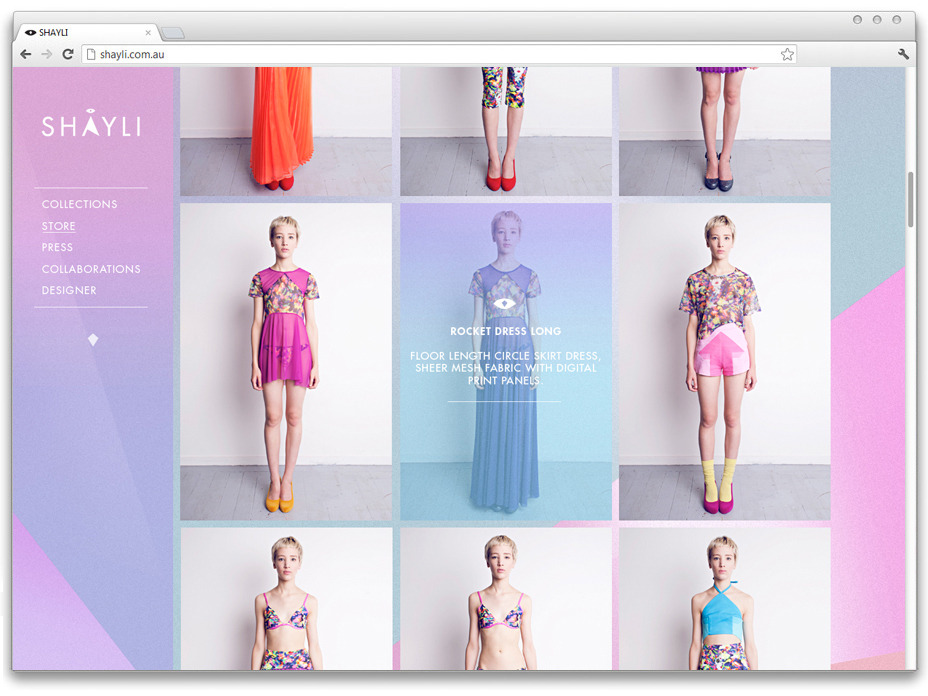Open the Store link
The image size is (928, 696).
(59, 226)
